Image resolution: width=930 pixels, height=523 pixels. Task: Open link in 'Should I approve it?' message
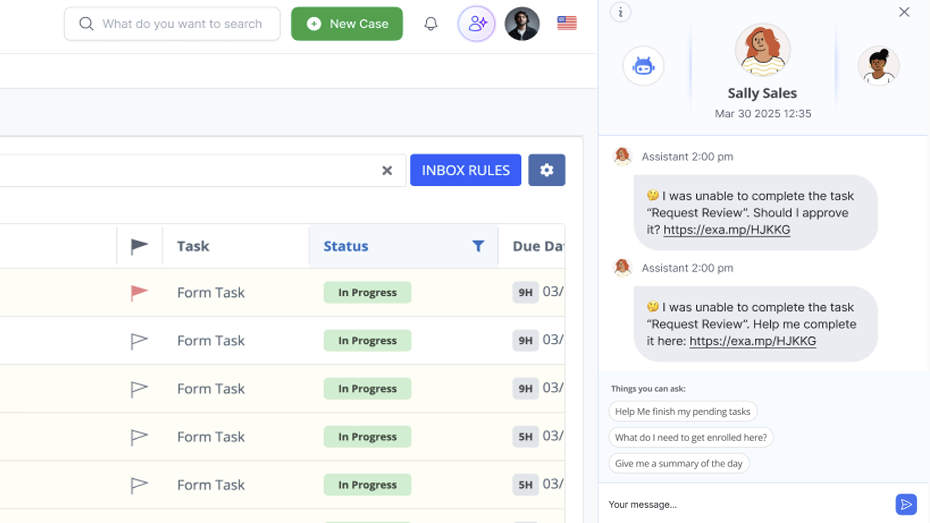click(727, 229)
